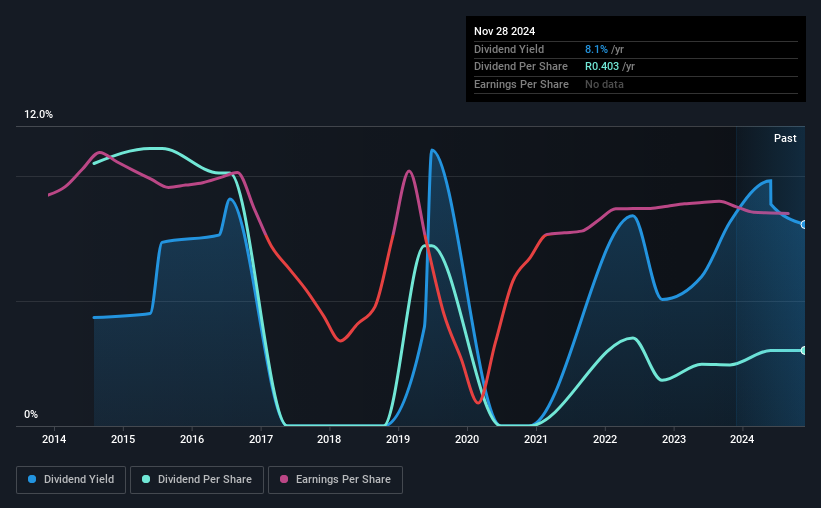Click the blue Dividend Yield legend dot
Image resolution: width=821 pixels, height=508 pixels.
coord(32,479)
